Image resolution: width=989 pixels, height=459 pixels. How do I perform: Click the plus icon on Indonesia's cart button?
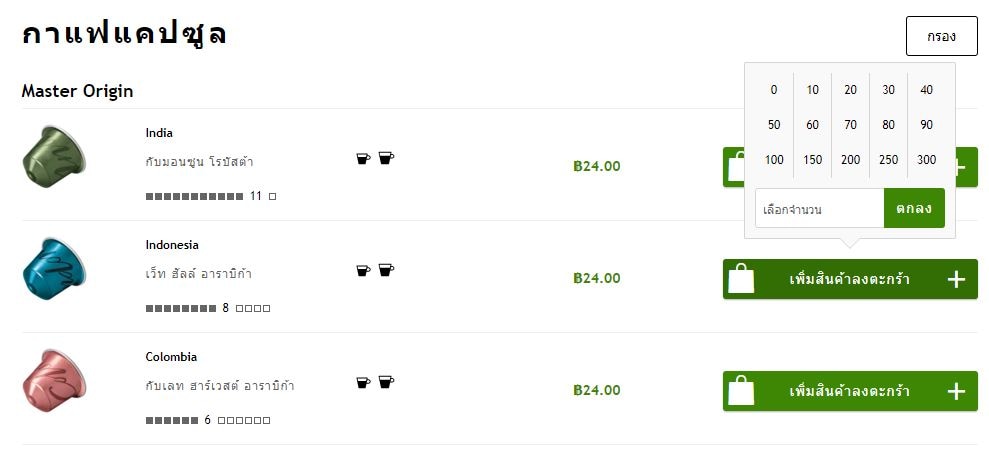tap(956, 279)
